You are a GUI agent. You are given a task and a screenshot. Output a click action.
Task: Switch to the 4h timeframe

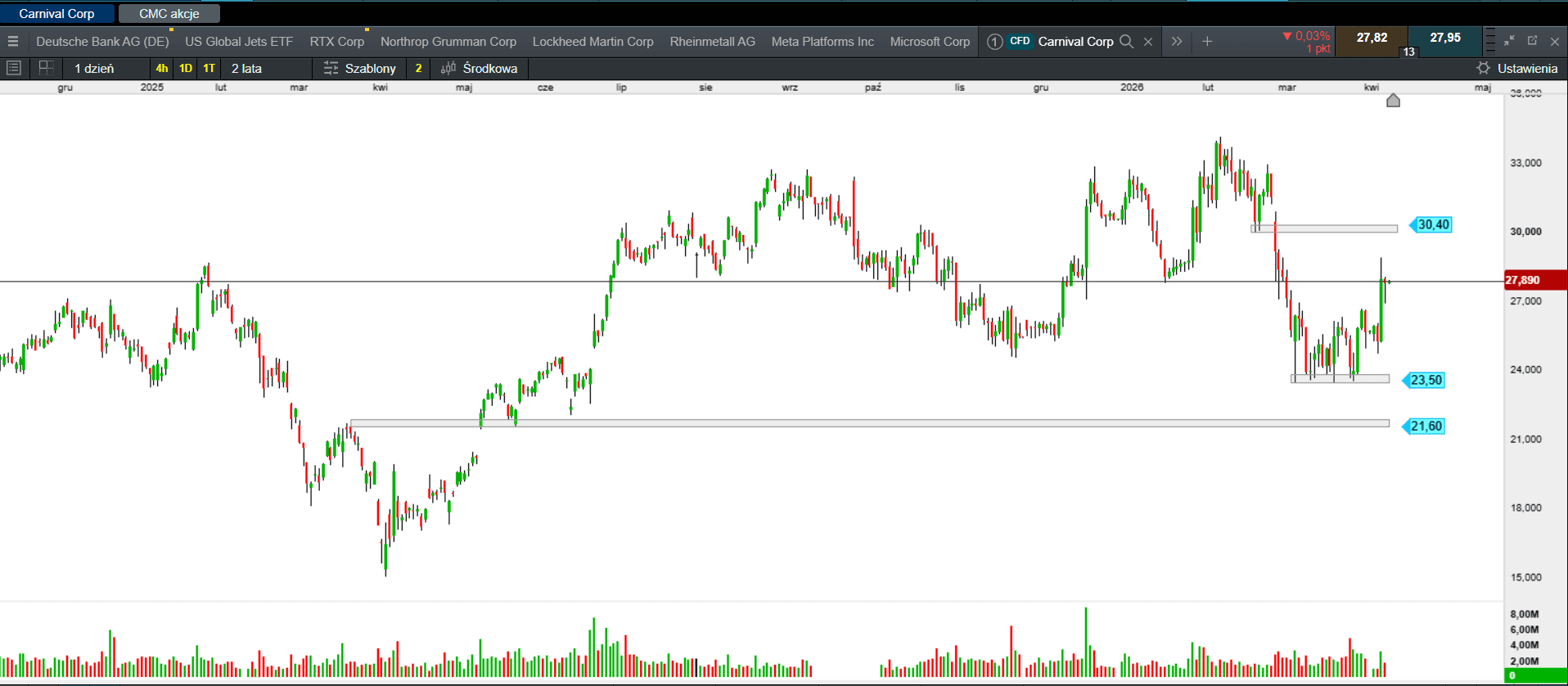coord(162,68)
